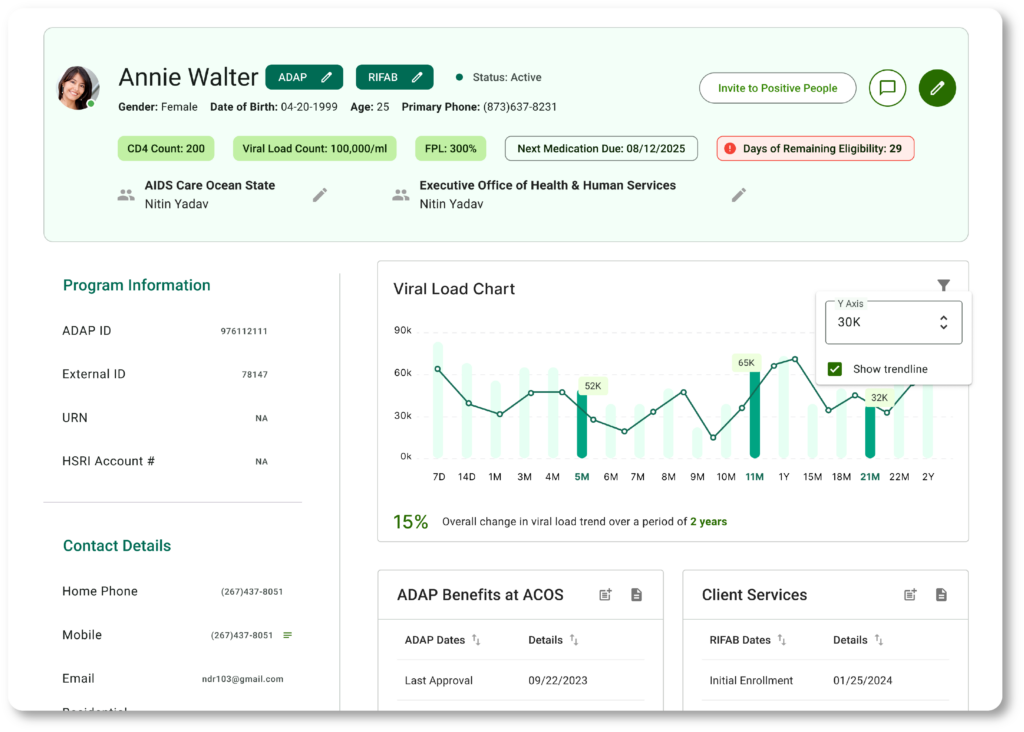The height and width of the screenshot is (732, 1024).
Task: Click the menu icon next to Mobile number
Action: tap(287, 635)
